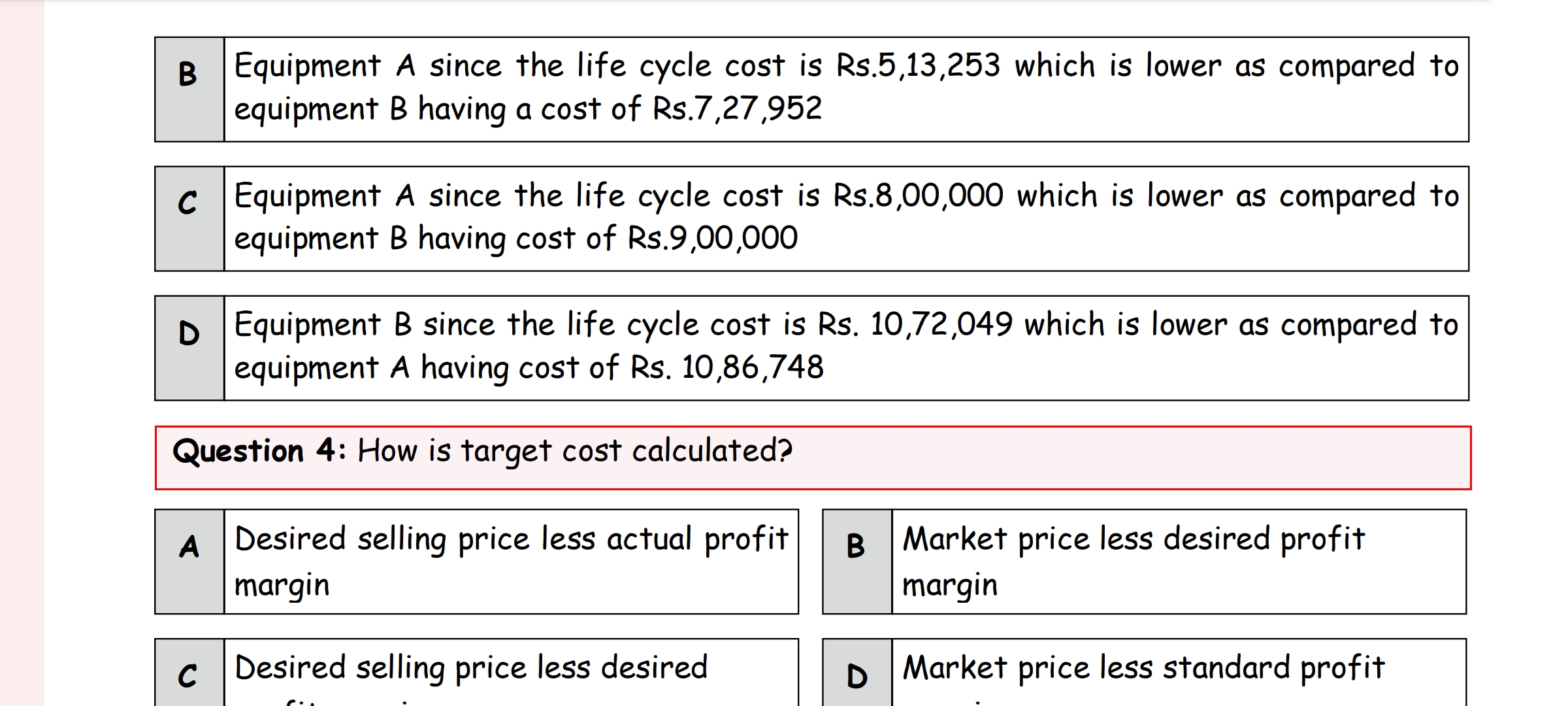
Task: Select option B letter box for Equipment A Rs.5,13,253
Action: pos(189,89)
